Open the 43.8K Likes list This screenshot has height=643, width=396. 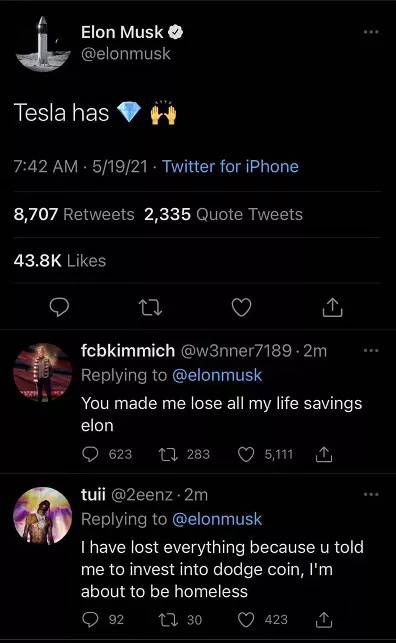coord(60,261)
